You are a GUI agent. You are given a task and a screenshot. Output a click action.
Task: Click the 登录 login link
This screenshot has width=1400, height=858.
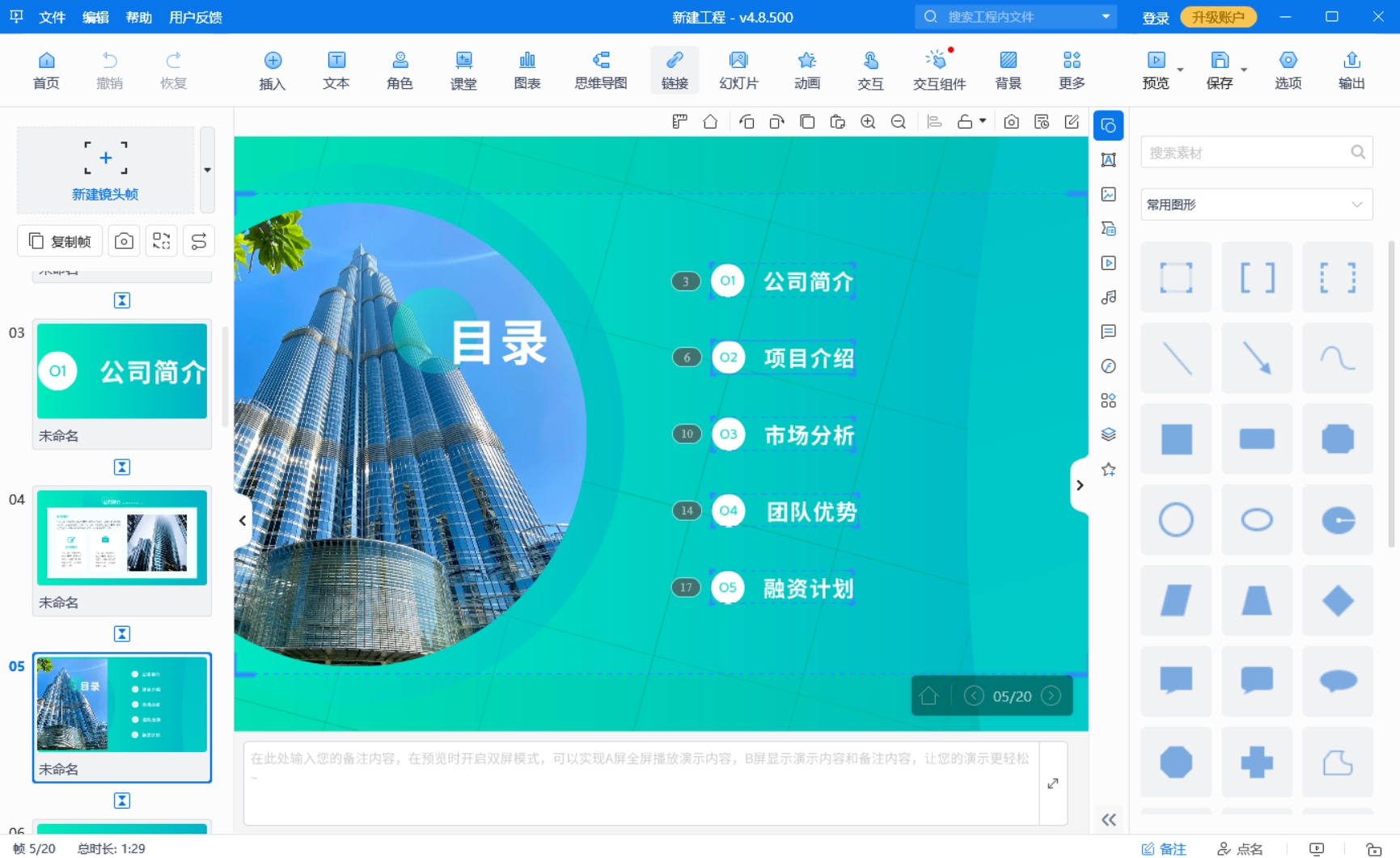pos(1155,18)
